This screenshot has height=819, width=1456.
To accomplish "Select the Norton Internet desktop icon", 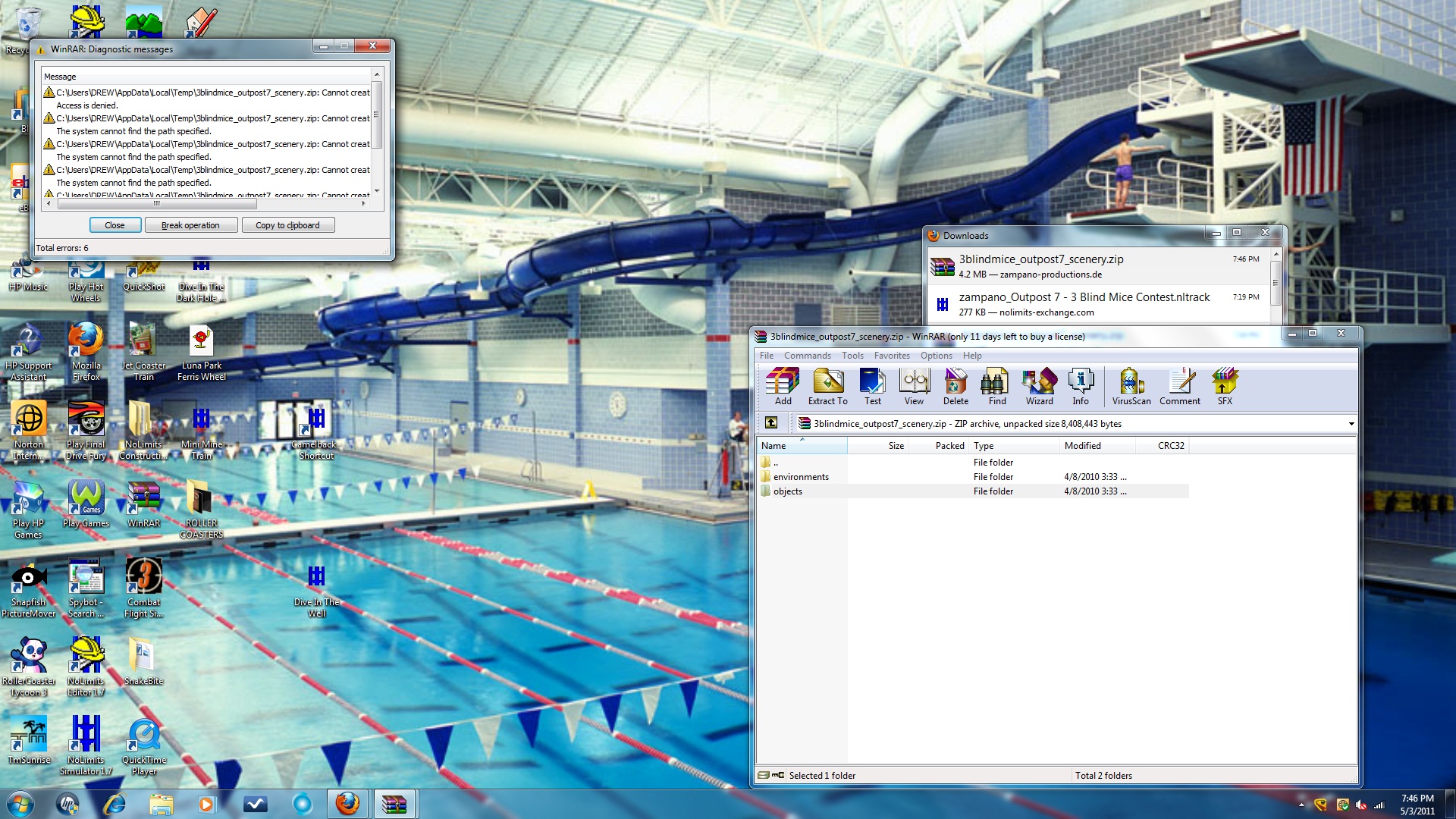I will (28, 430).
